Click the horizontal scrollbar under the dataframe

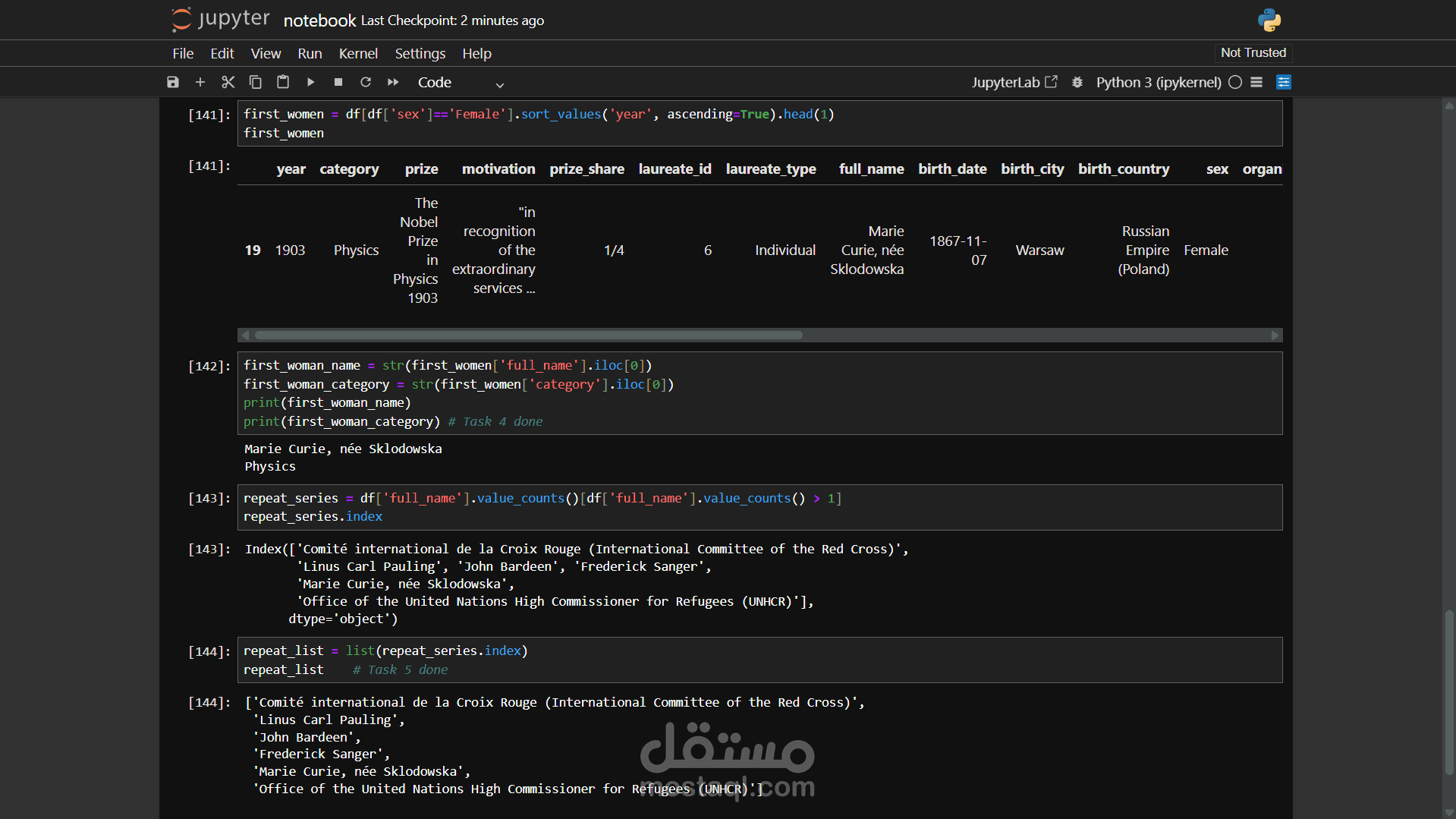[x=759, y=335]
